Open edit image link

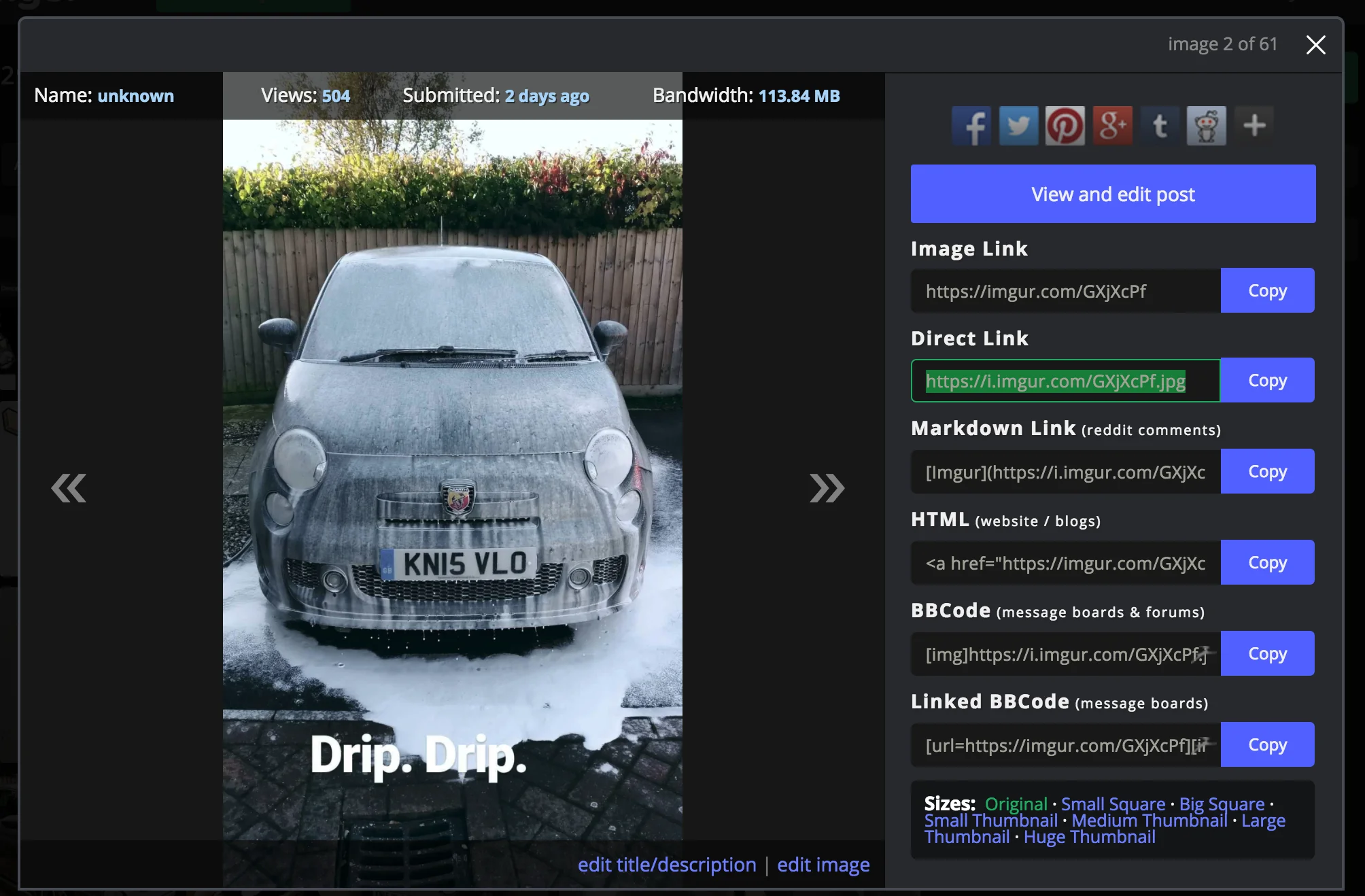[x=823, y=865]
